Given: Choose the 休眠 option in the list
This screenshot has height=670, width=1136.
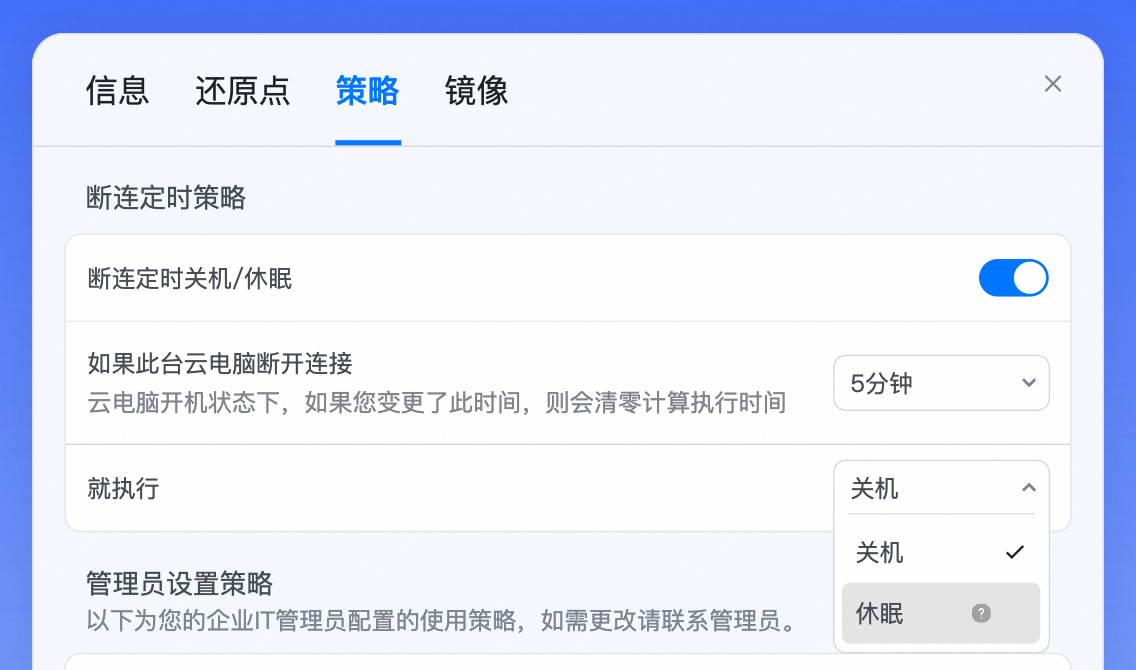Looking at the screenshot, I should tap(940, 614).
